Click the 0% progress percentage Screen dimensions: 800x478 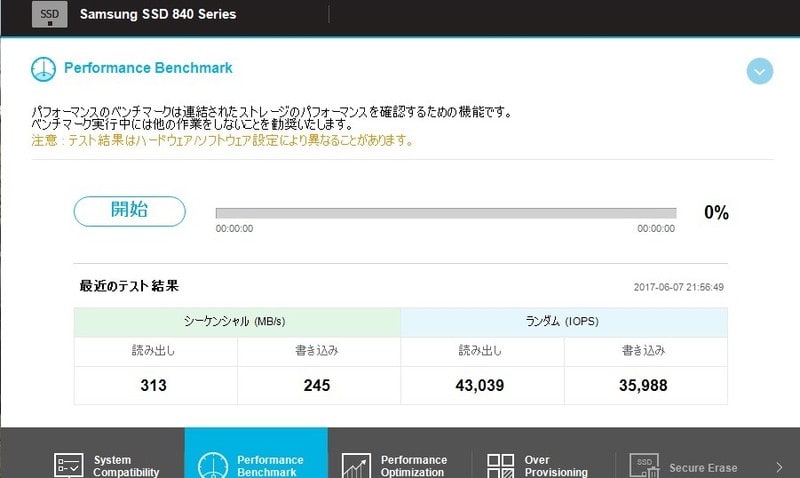[x=716, y=212]
